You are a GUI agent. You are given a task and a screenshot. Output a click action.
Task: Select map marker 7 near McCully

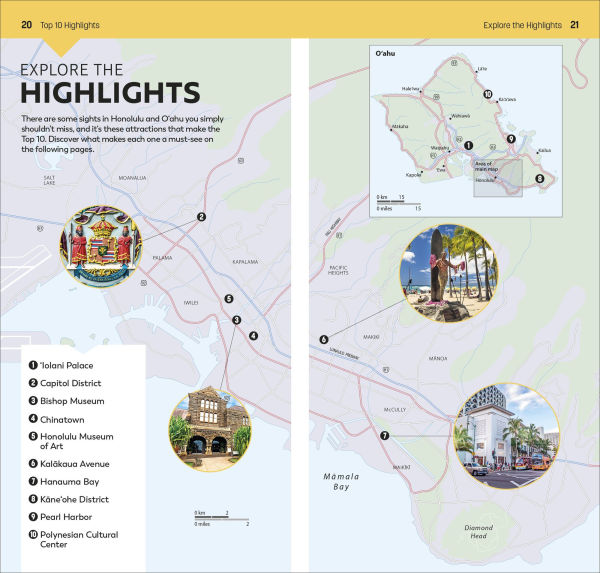[x=384, y=436]
